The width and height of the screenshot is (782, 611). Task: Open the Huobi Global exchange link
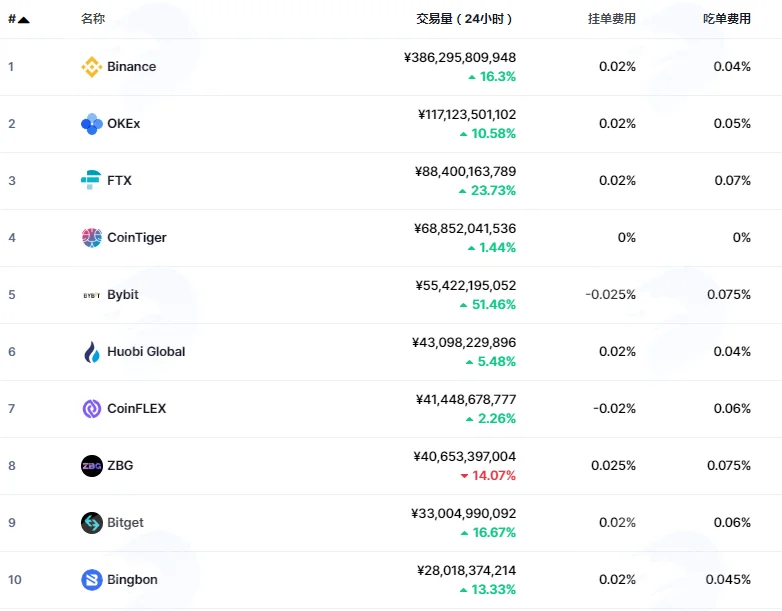[x=146, y=352]
